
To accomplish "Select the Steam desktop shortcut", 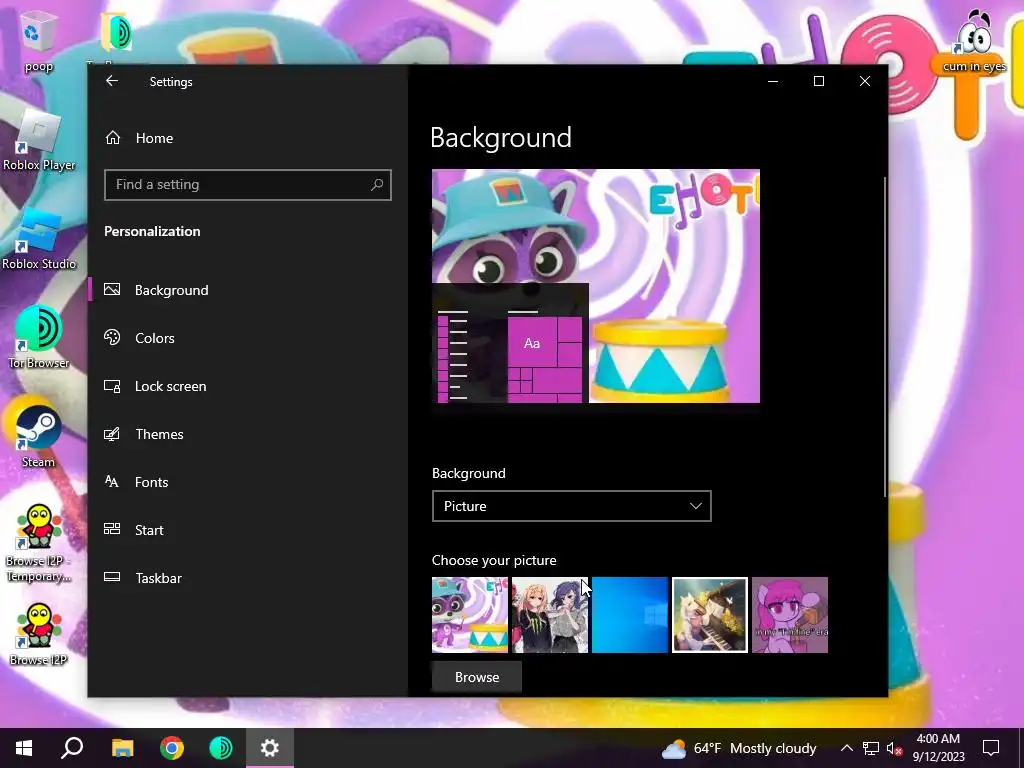I will coord(38,434).
